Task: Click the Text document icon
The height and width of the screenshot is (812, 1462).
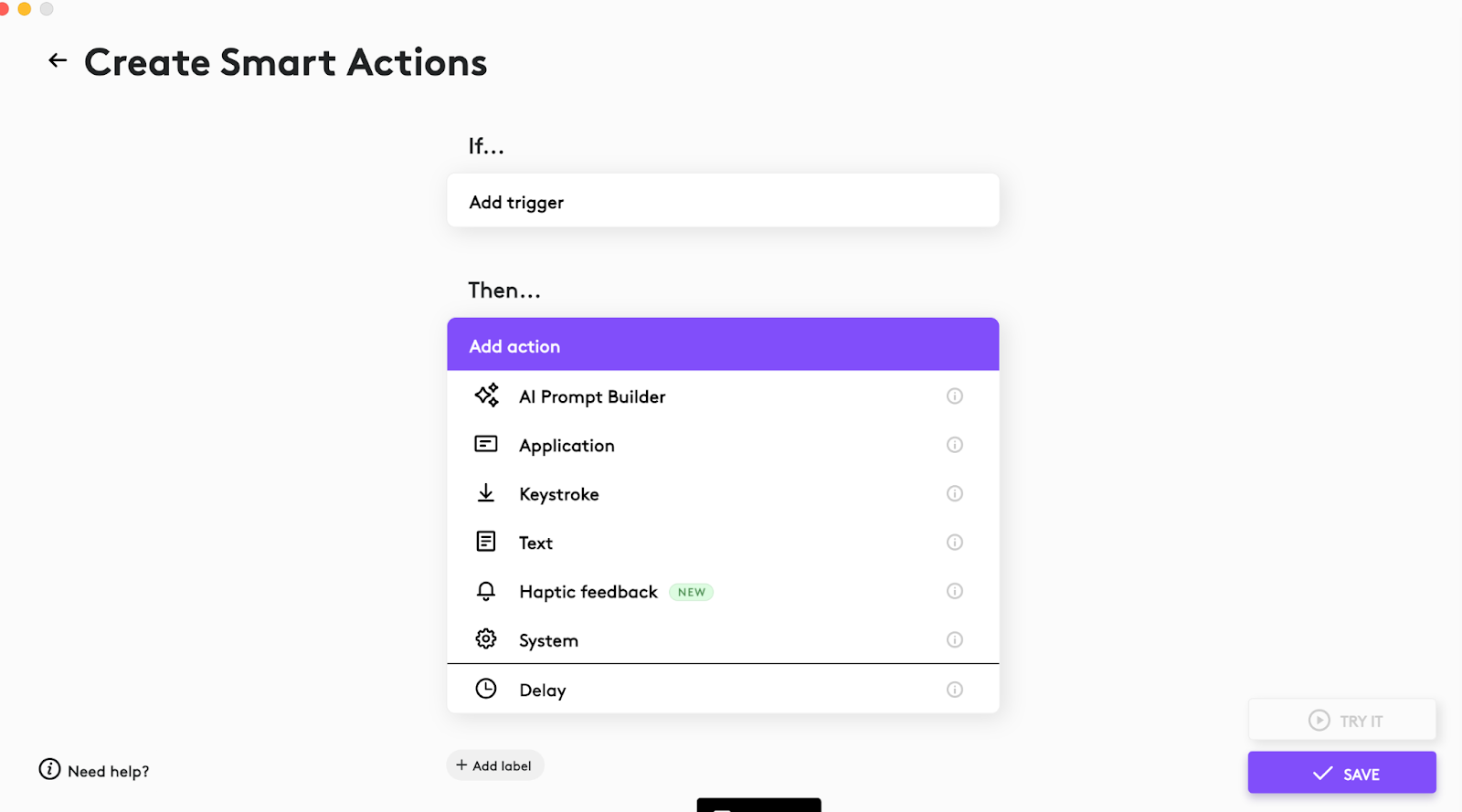Action: (x=486, y=542)
